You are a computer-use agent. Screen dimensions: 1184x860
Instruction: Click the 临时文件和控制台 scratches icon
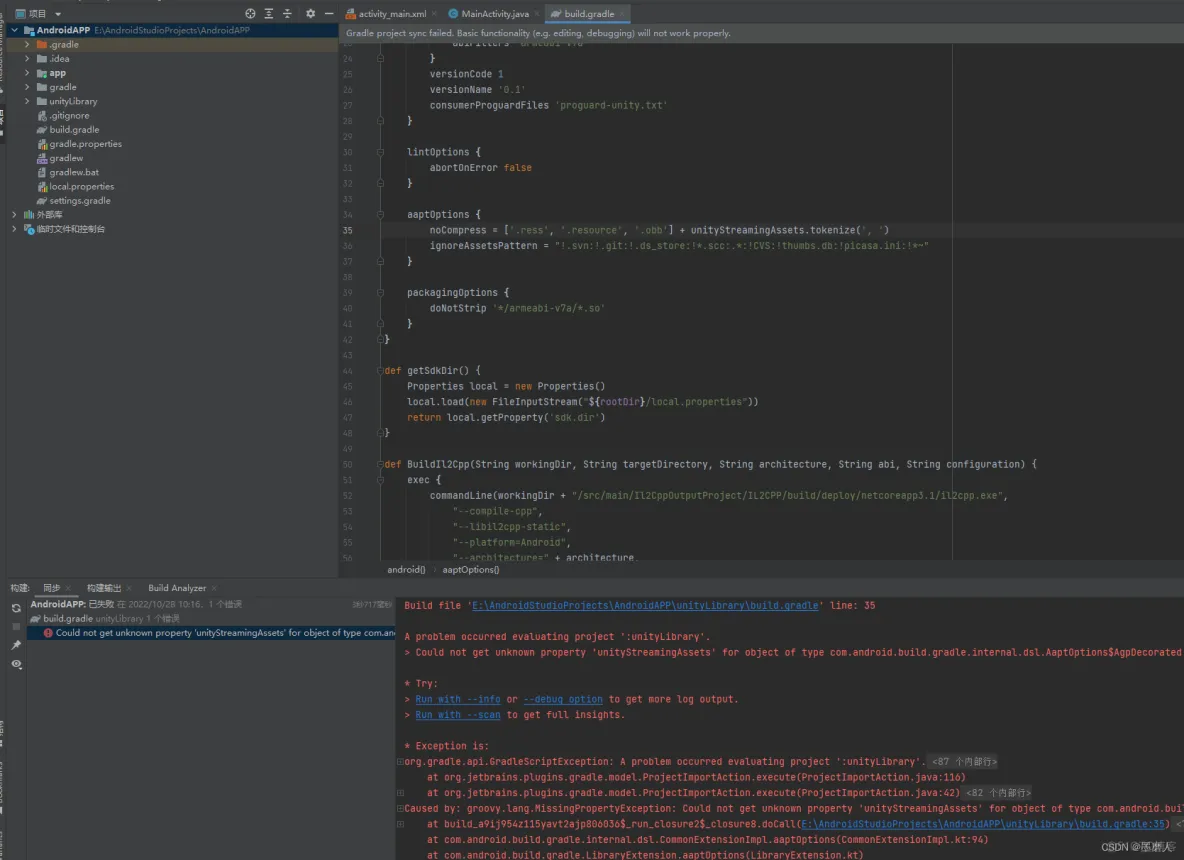tap(29, 229)
